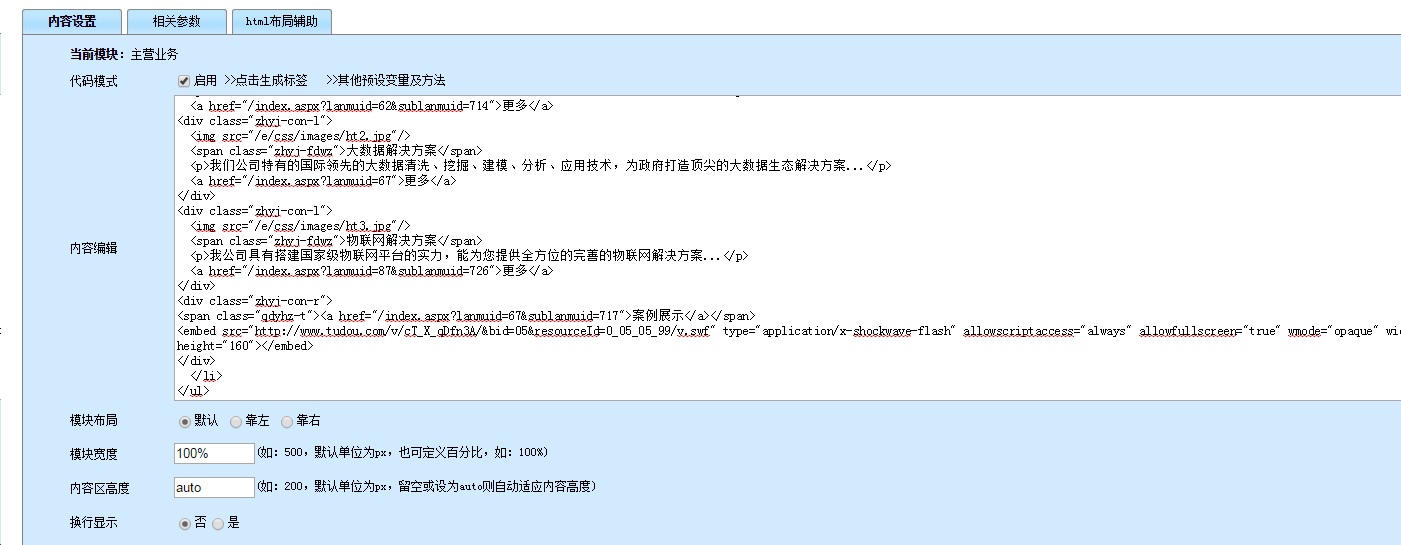Click the 模块宽度 input showing 100%
Image resolution: width=1401 pixels, height=545 pixels.
point(214,453)
